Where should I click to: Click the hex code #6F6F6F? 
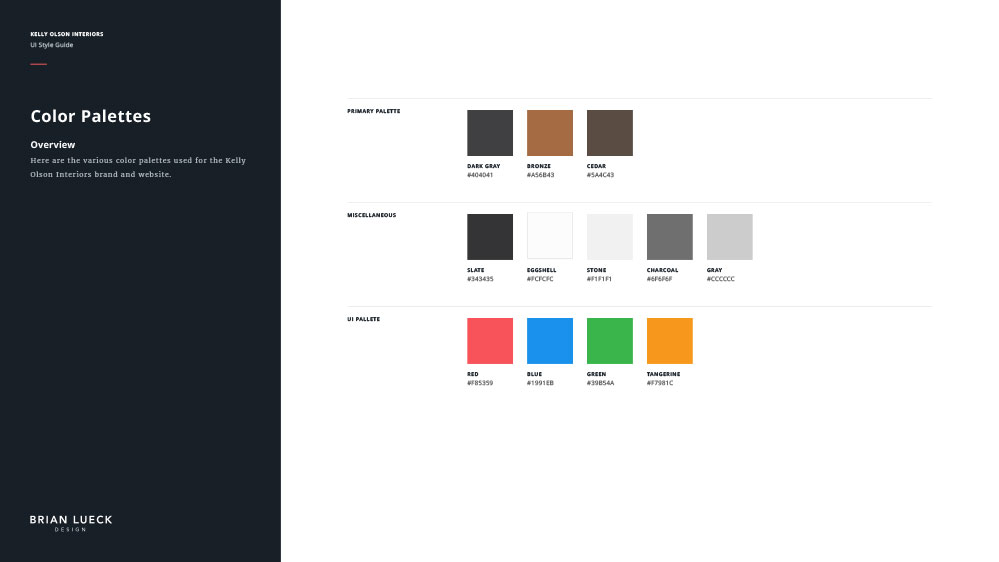coord(659,278)
